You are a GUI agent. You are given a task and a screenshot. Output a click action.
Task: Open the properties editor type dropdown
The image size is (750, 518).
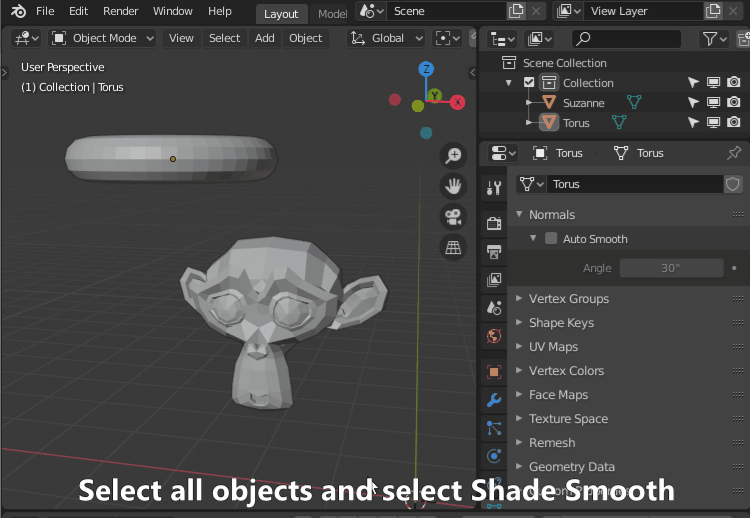pos(503,153)
